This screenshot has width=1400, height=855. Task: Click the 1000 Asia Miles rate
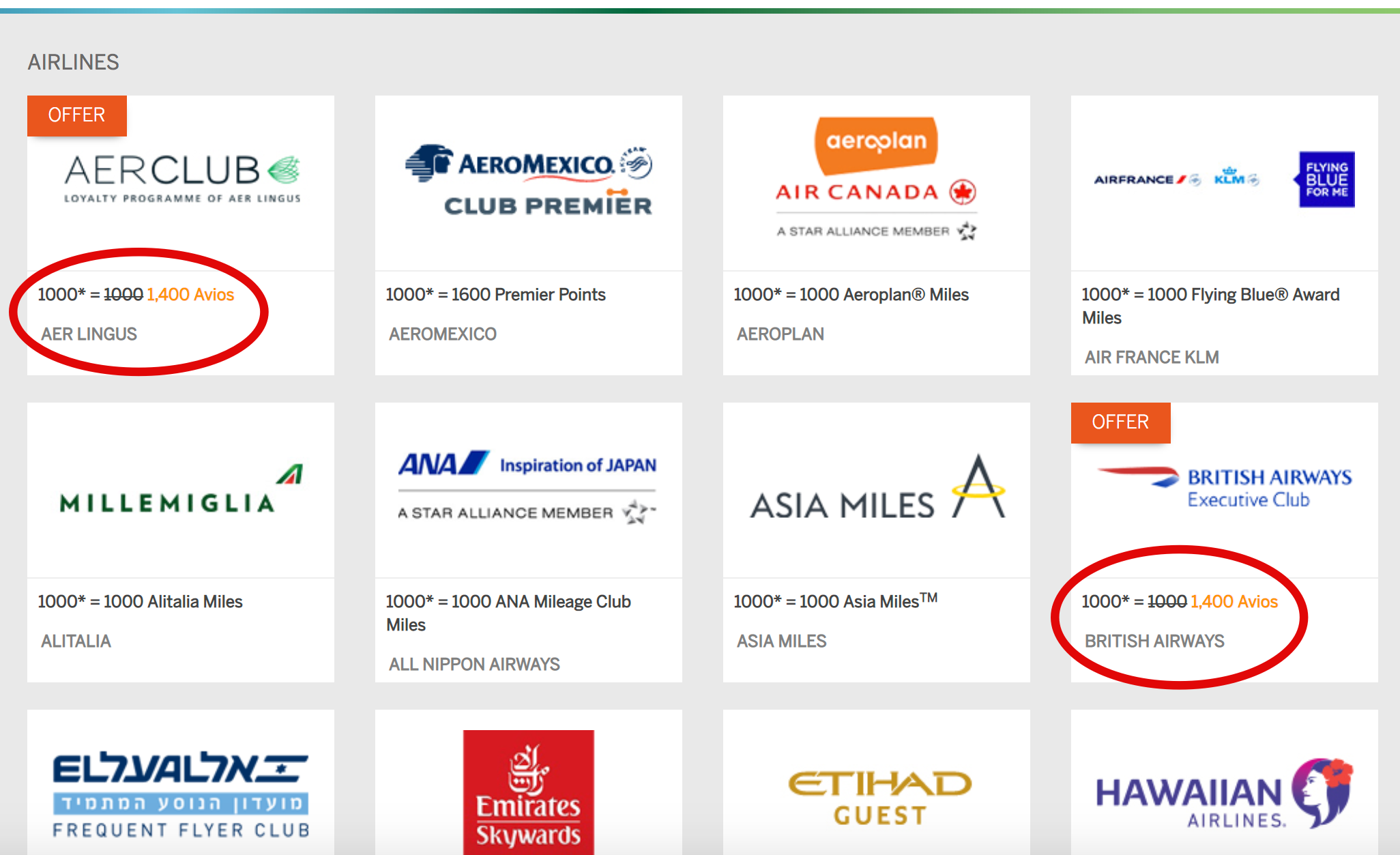[x=836, y=600]
